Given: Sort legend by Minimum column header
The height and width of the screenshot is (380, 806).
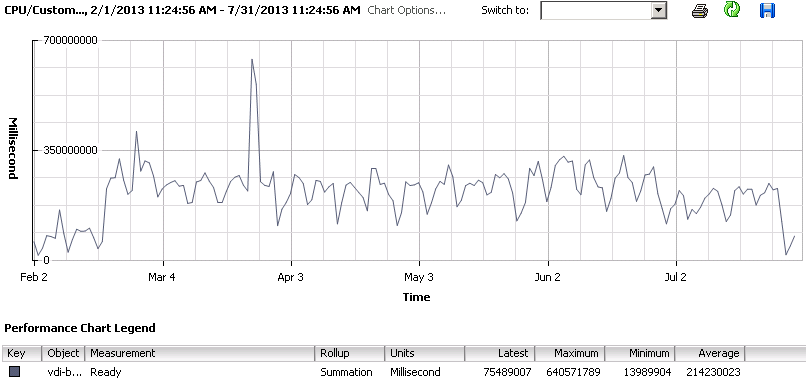Looking at the screenshot, I should point(640,354).
